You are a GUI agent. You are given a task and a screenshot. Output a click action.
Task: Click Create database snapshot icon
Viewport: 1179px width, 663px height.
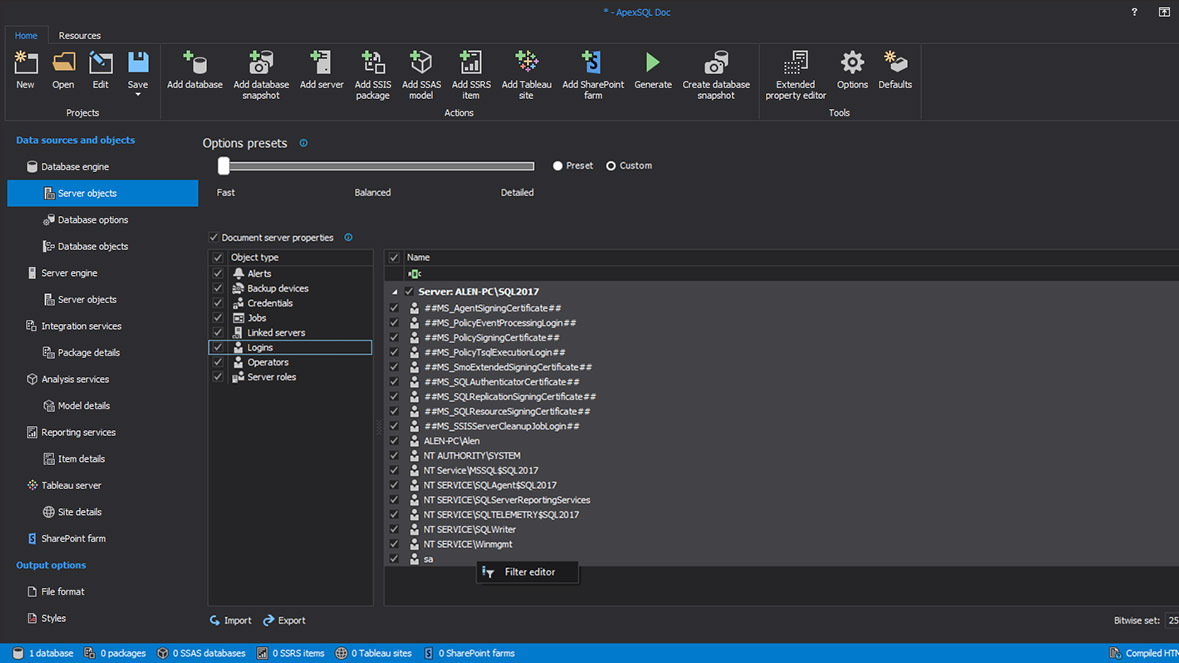(x=716, y=62)
